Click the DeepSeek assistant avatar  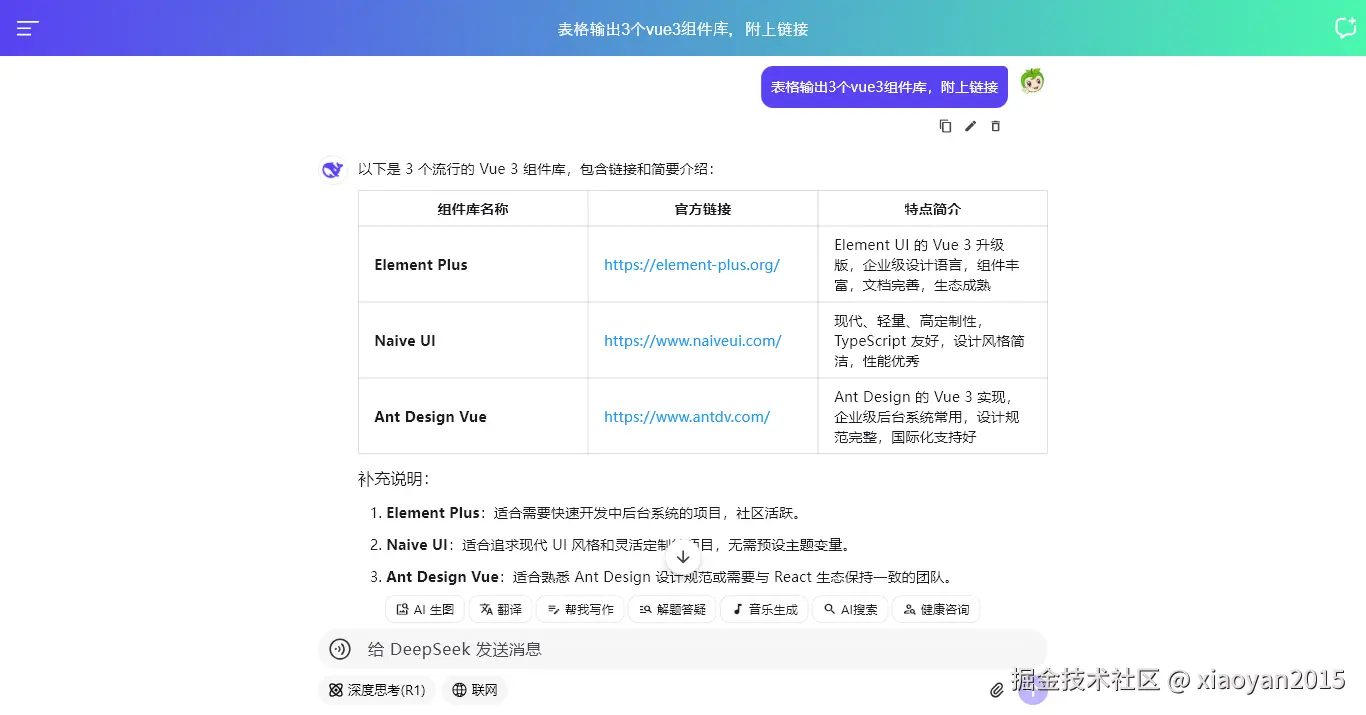point(332,169)
